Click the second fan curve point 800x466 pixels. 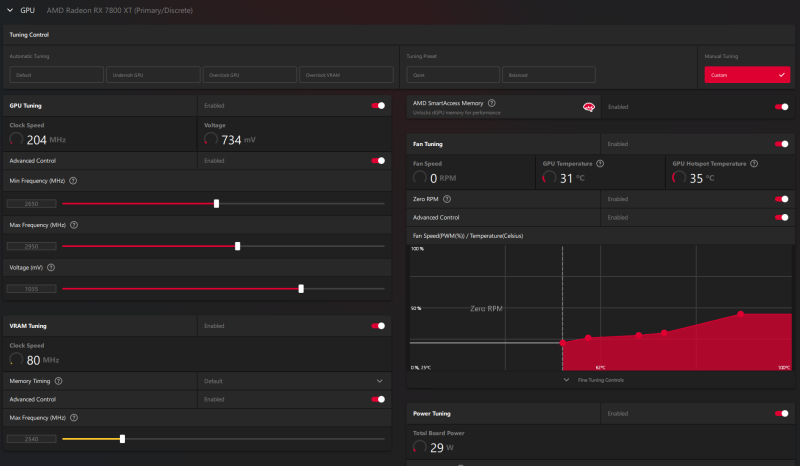coord(588,338)
